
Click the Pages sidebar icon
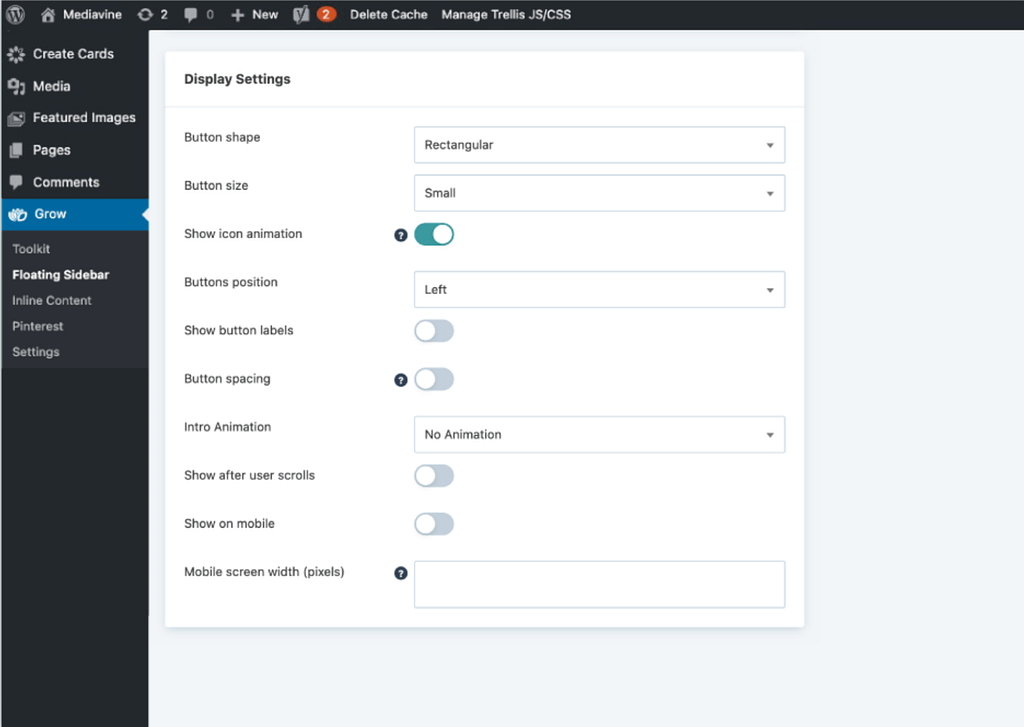point(16,150)
